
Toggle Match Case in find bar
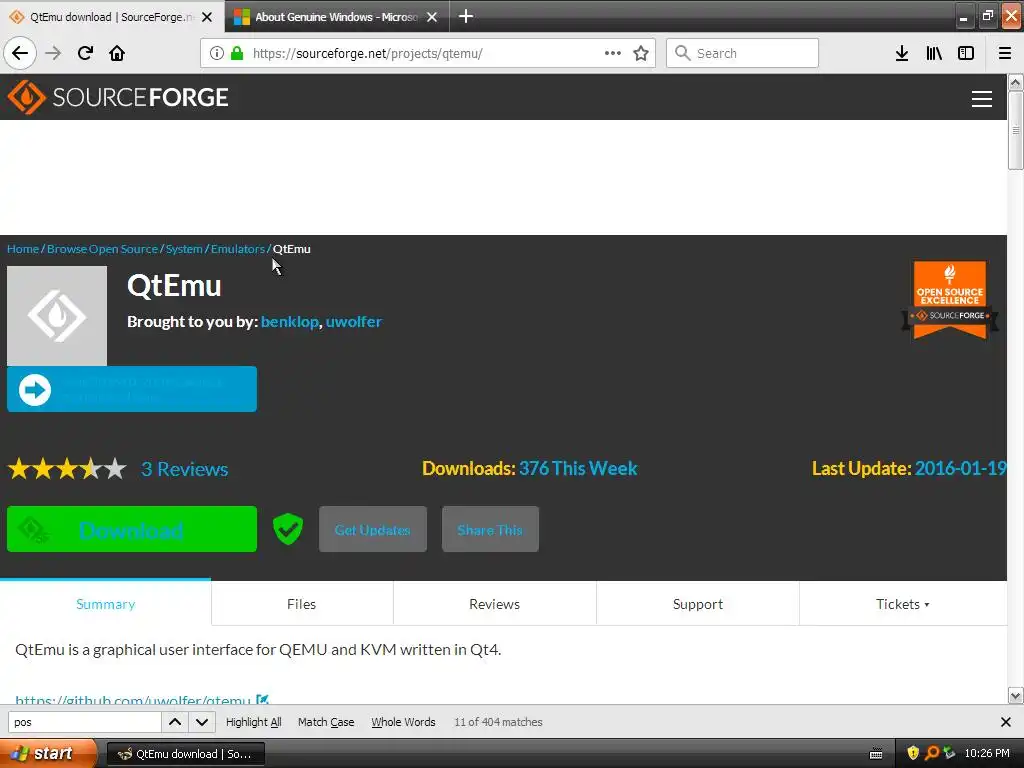(x=326, y=722)
